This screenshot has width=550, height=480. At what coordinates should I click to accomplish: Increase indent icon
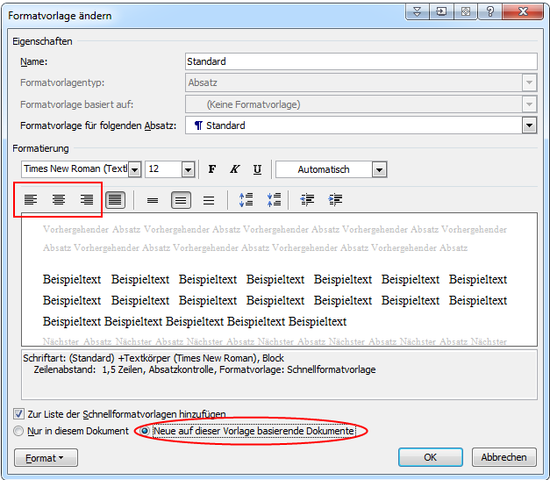[335, 200]
